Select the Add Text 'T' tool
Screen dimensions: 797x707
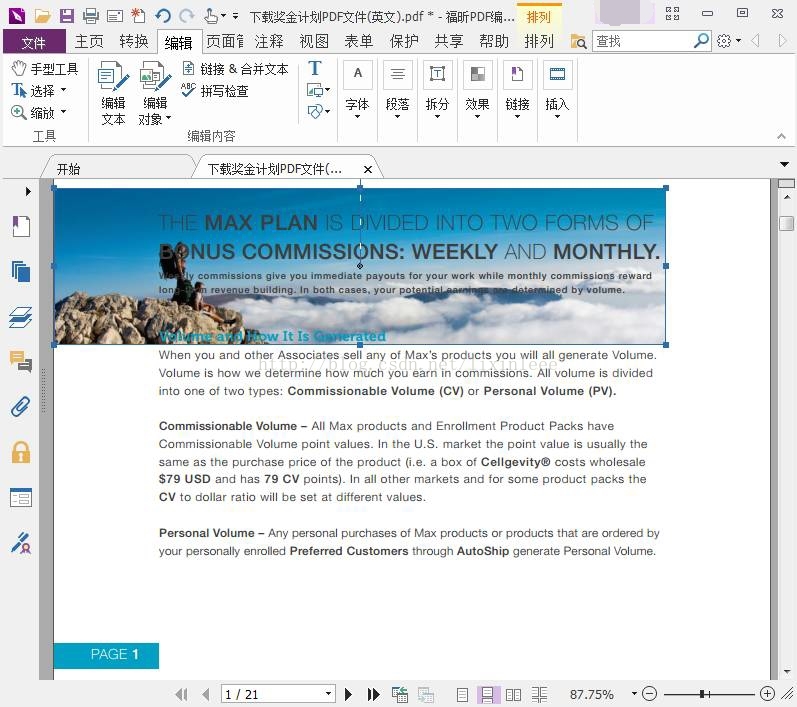click(x=315, y=68)
